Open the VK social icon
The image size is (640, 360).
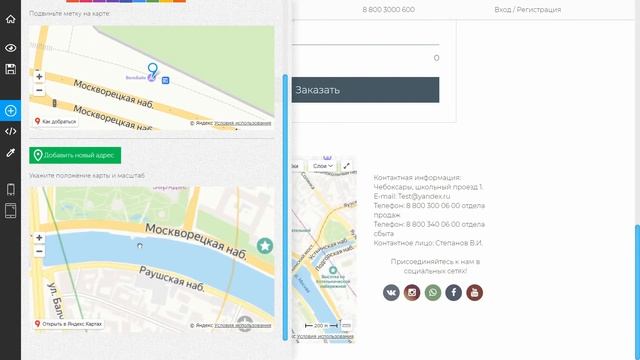point(391,292)
